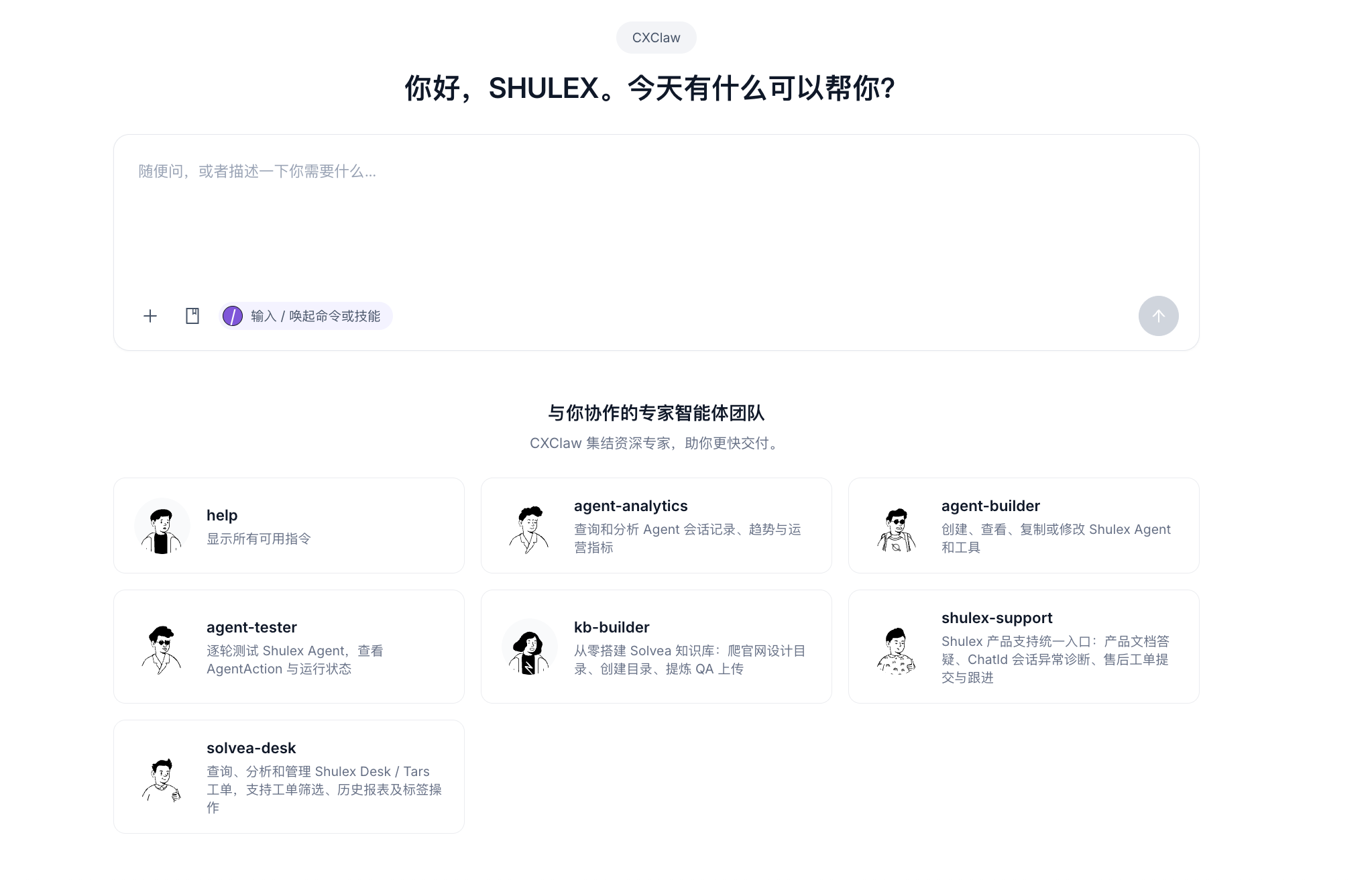
Task: Click the '输入 / 唤起命令或技能' chip
Action: 305,316
